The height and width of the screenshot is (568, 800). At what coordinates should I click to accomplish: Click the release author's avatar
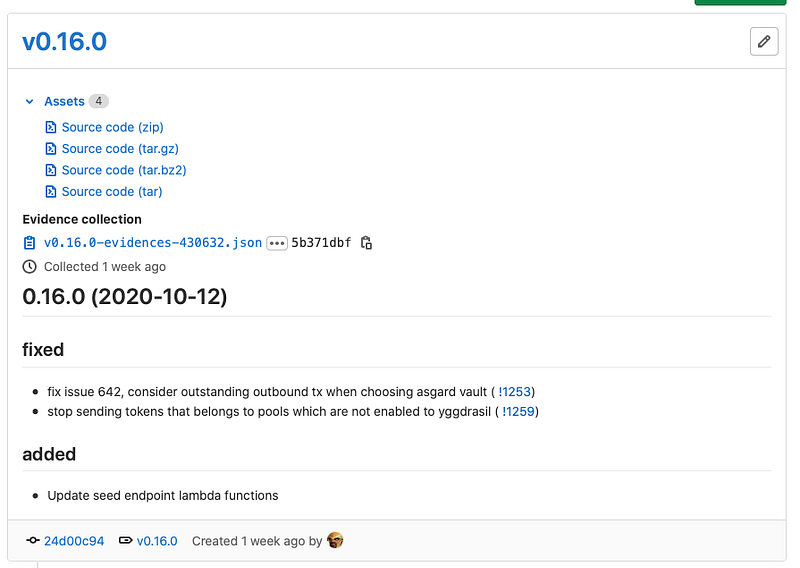pyautogui.click(x=335, y=540)
